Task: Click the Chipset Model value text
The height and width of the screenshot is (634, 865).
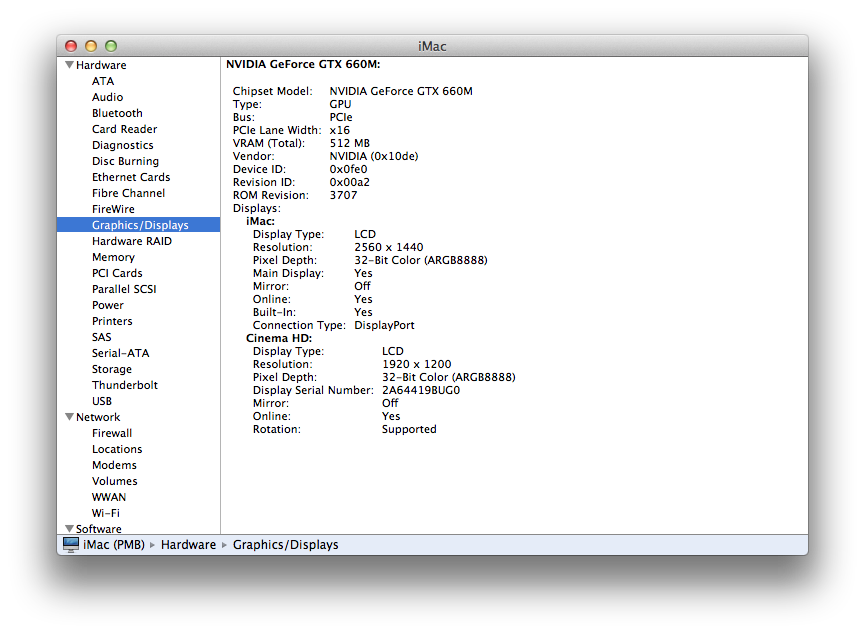Action: coord(401,91)
